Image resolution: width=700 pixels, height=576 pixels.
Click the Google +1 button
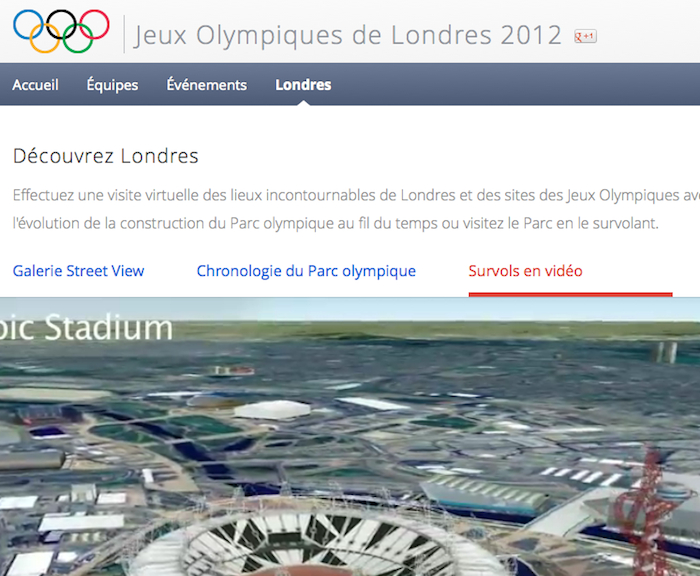585,36
